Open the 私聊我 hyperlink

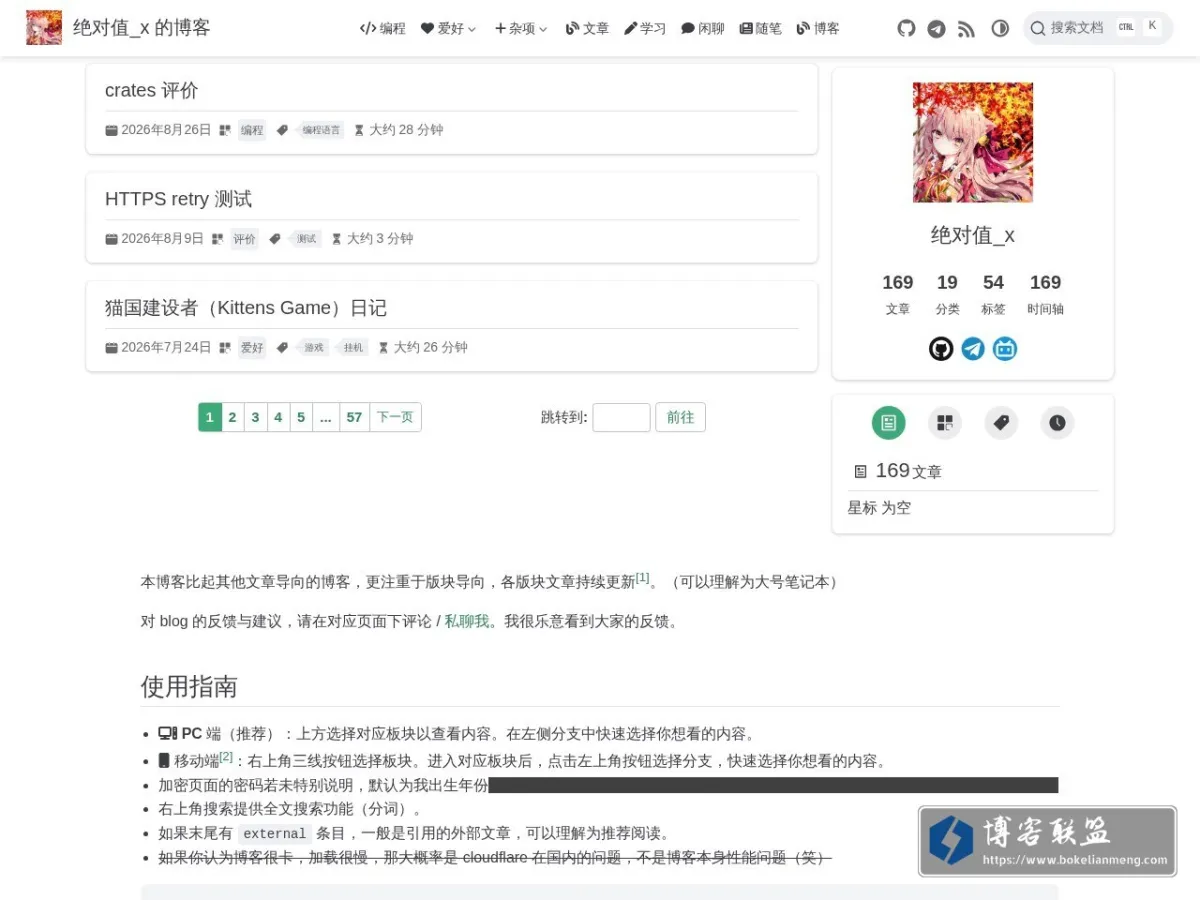pos(467,621)
